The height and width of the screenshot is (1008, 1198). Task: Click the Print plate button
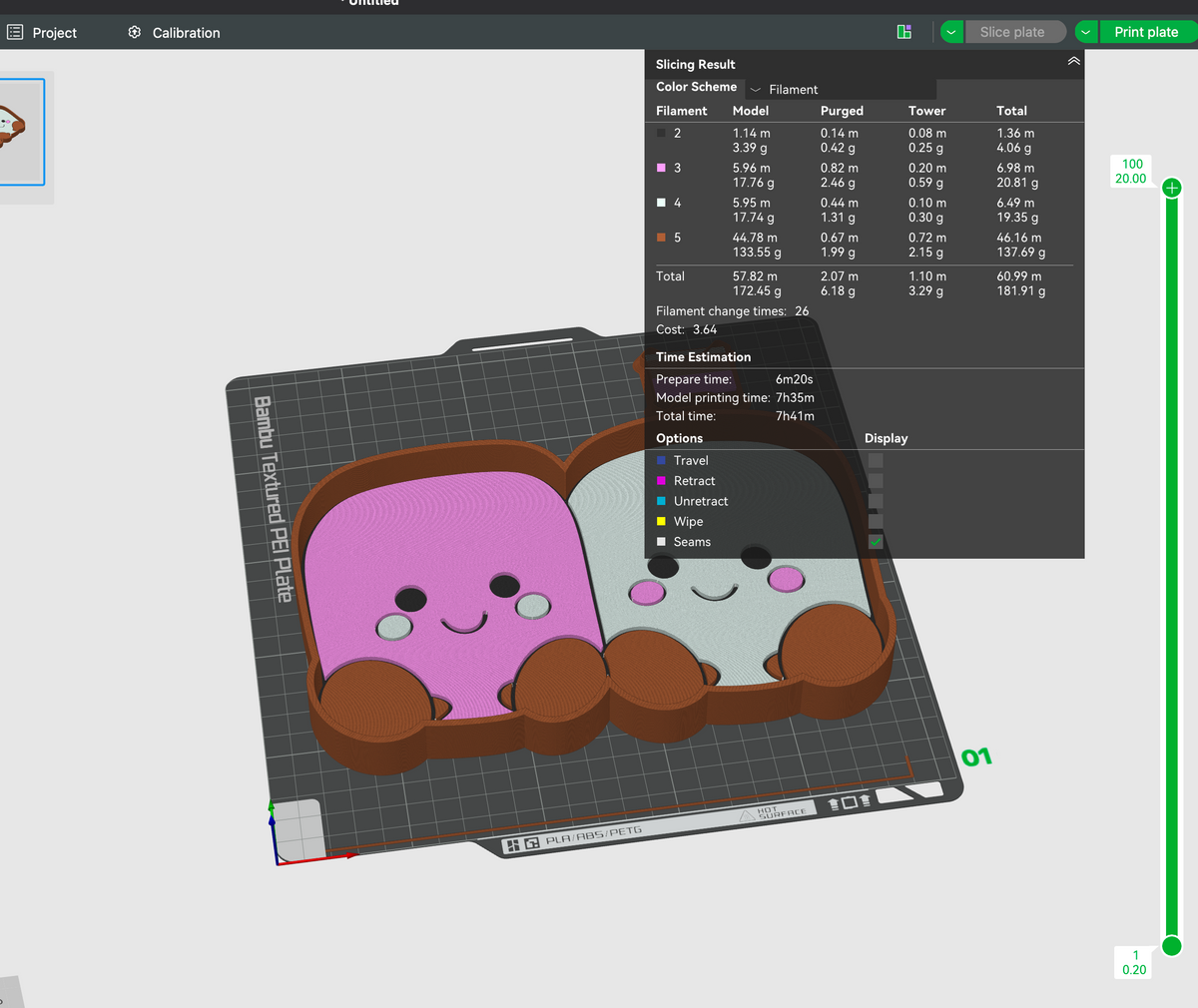click(1146, 32)
